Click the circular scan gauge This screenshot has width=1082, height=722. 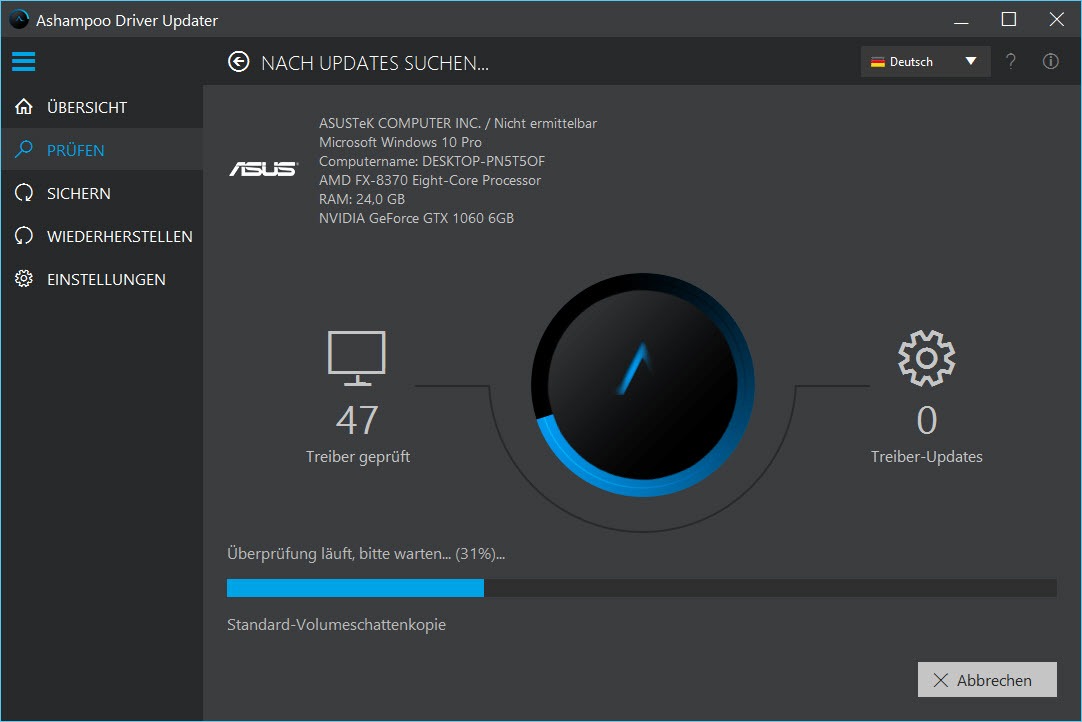coord(642,384)
